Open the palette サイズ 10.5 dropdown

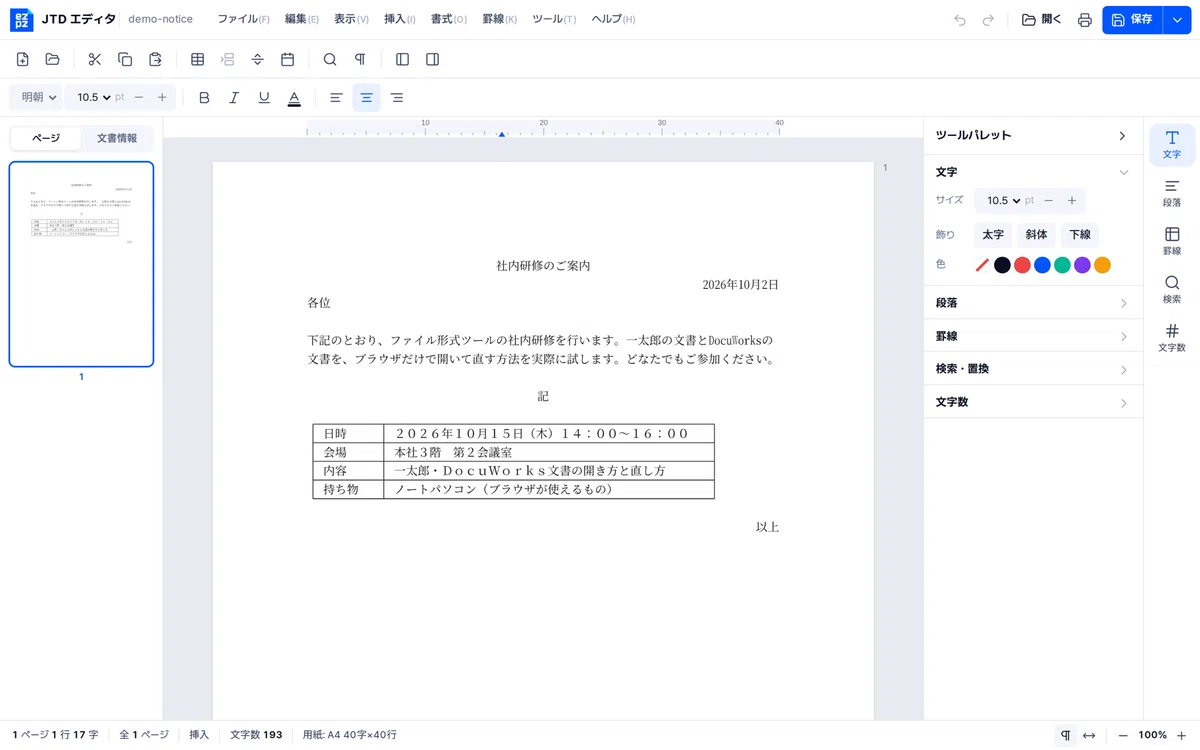(x=1005, y=200)
